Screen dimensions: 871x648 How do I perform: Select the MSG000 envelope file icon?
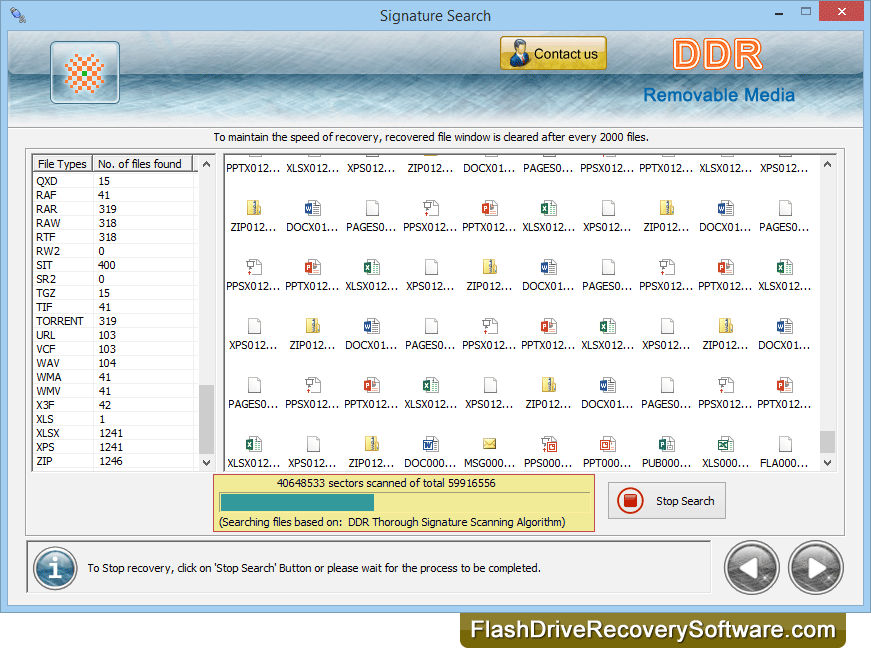(x=489, y=444)
